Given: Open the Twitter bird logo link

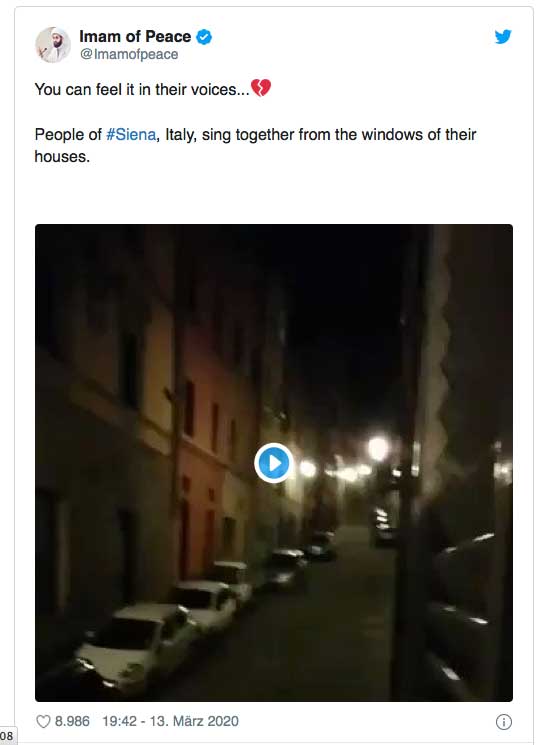Looking at the screenshot, I should click(x=503, y=37).
